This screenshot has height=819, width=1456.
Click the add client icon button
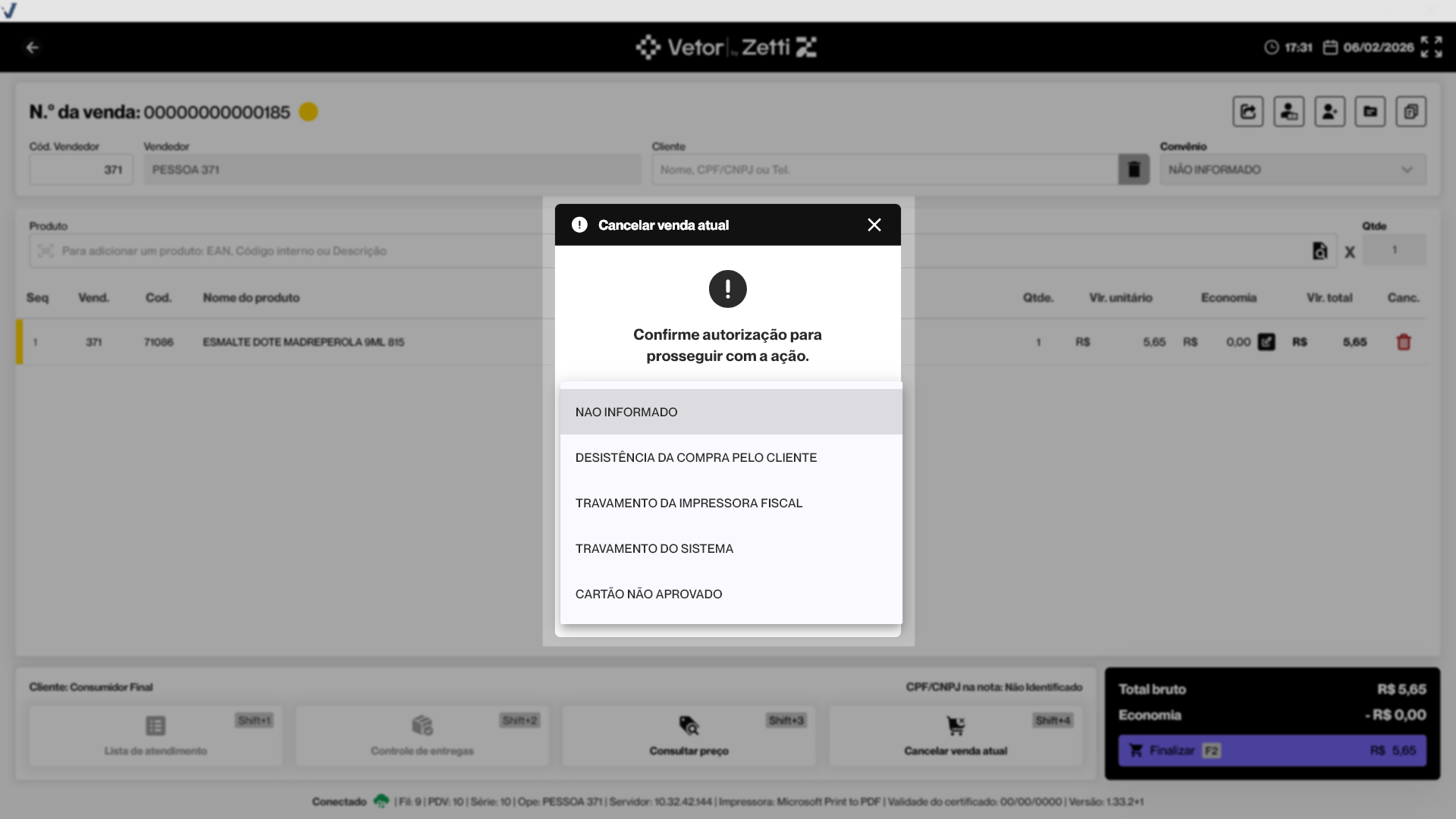1329,112
